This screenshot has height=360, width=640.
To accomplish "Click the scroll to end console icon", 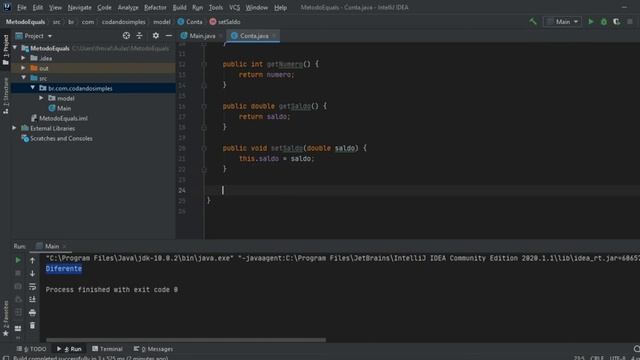I will (32, 300).
